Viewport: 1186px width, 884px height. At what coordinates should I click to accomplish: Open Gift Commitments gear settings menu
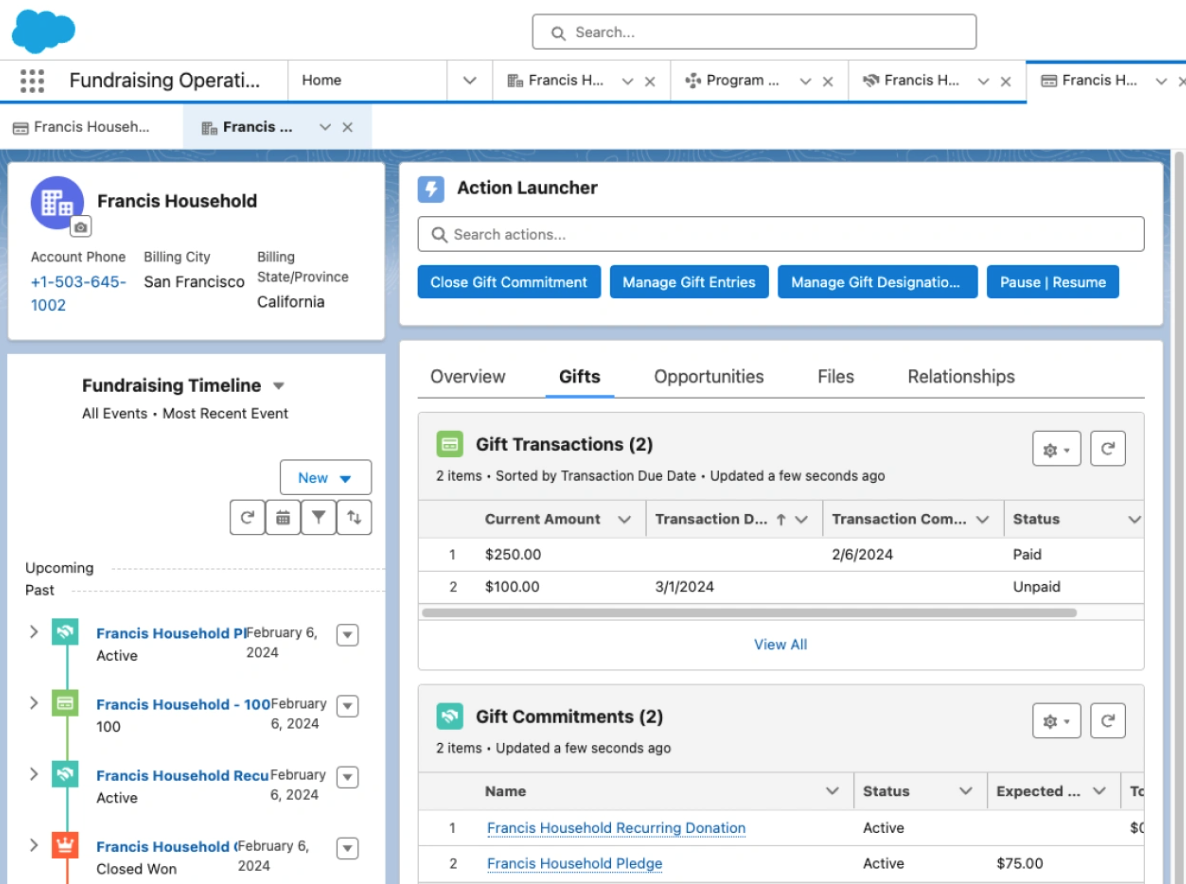coord(1056,721)
